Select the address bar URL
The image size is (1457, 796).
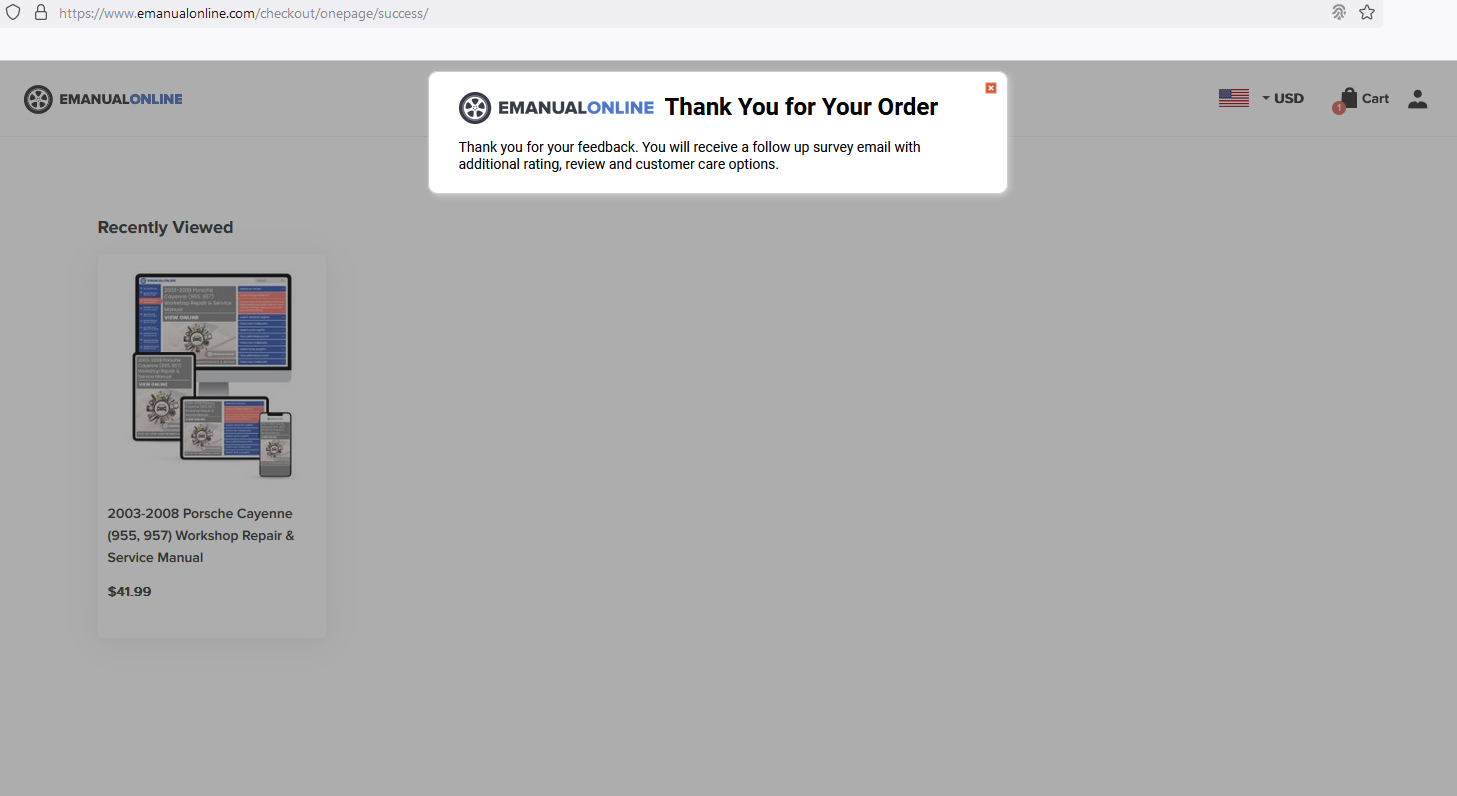pos(243,13)
